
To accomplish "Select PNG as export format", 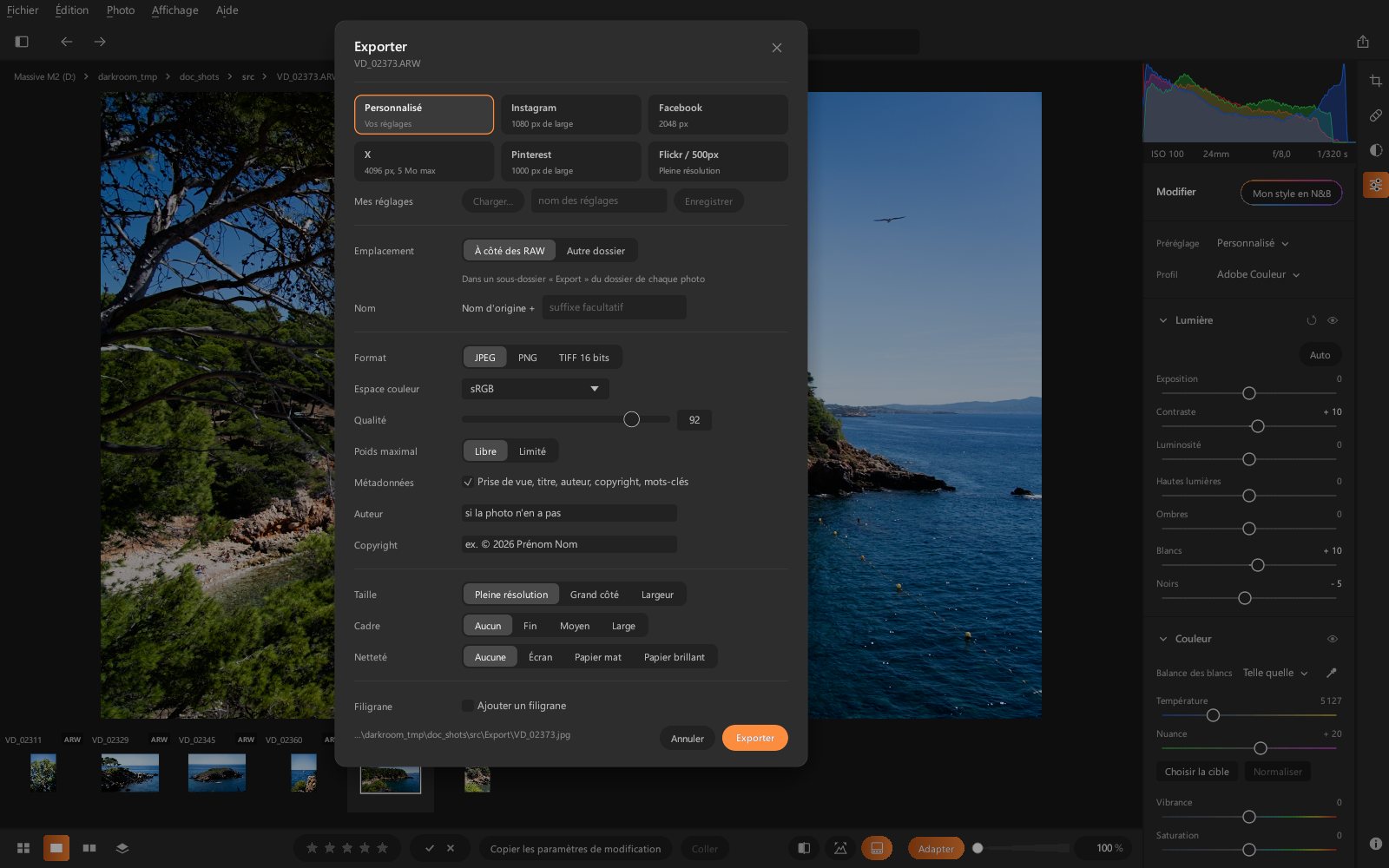I will click(528, 358).
